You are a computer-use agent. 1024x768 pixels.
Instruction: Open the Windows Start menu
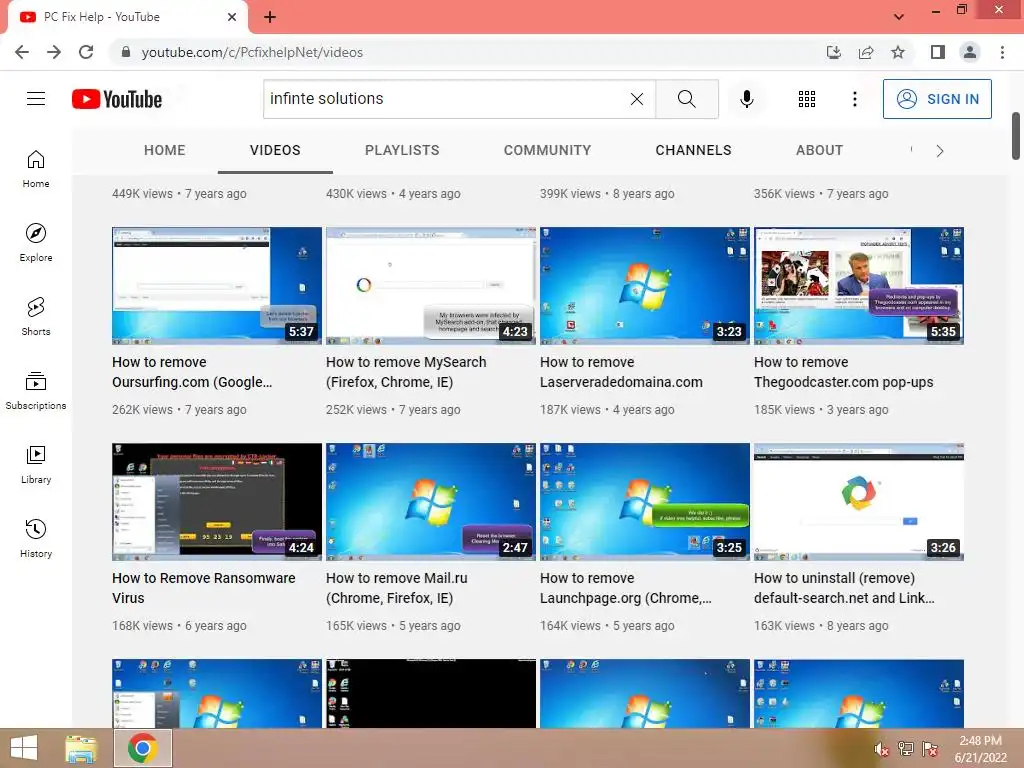click(x=24, y=748)
